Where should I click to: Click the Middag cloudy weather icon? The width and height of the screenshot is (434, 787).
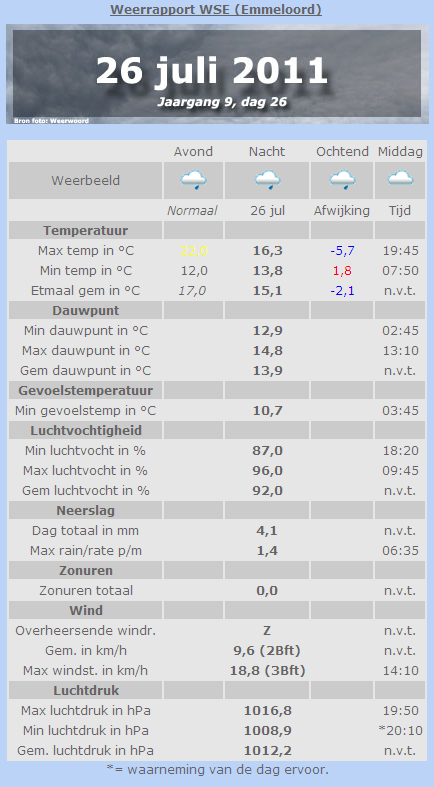[x=400, y=179]
